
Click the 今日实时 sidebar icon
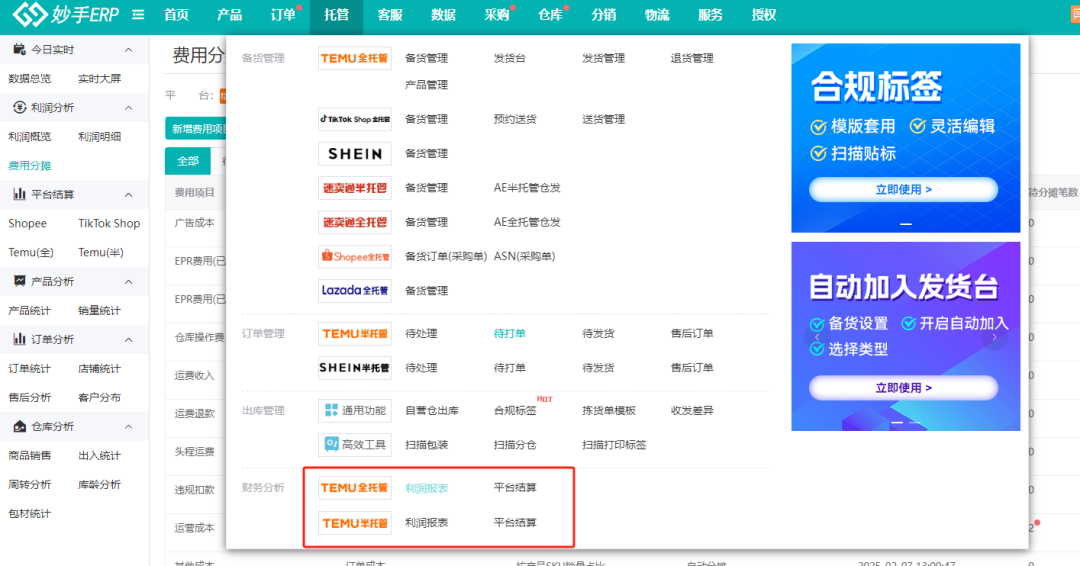19,50
